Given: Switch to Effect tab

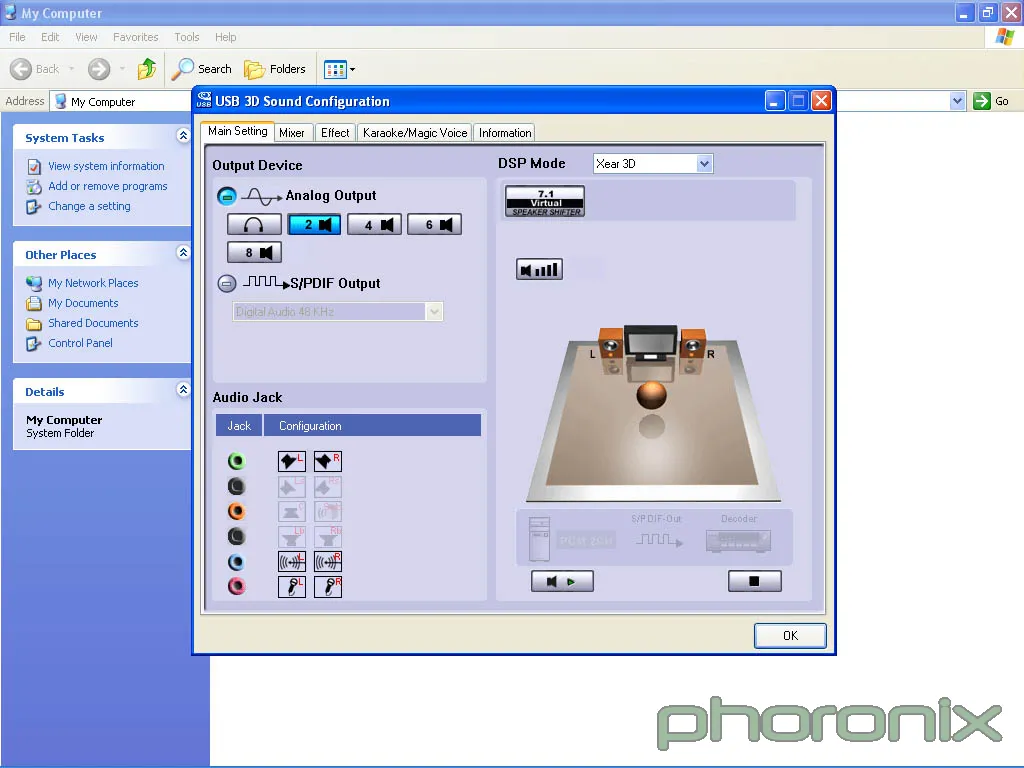Looking at the screenshot, I should [x=335, y=133].
